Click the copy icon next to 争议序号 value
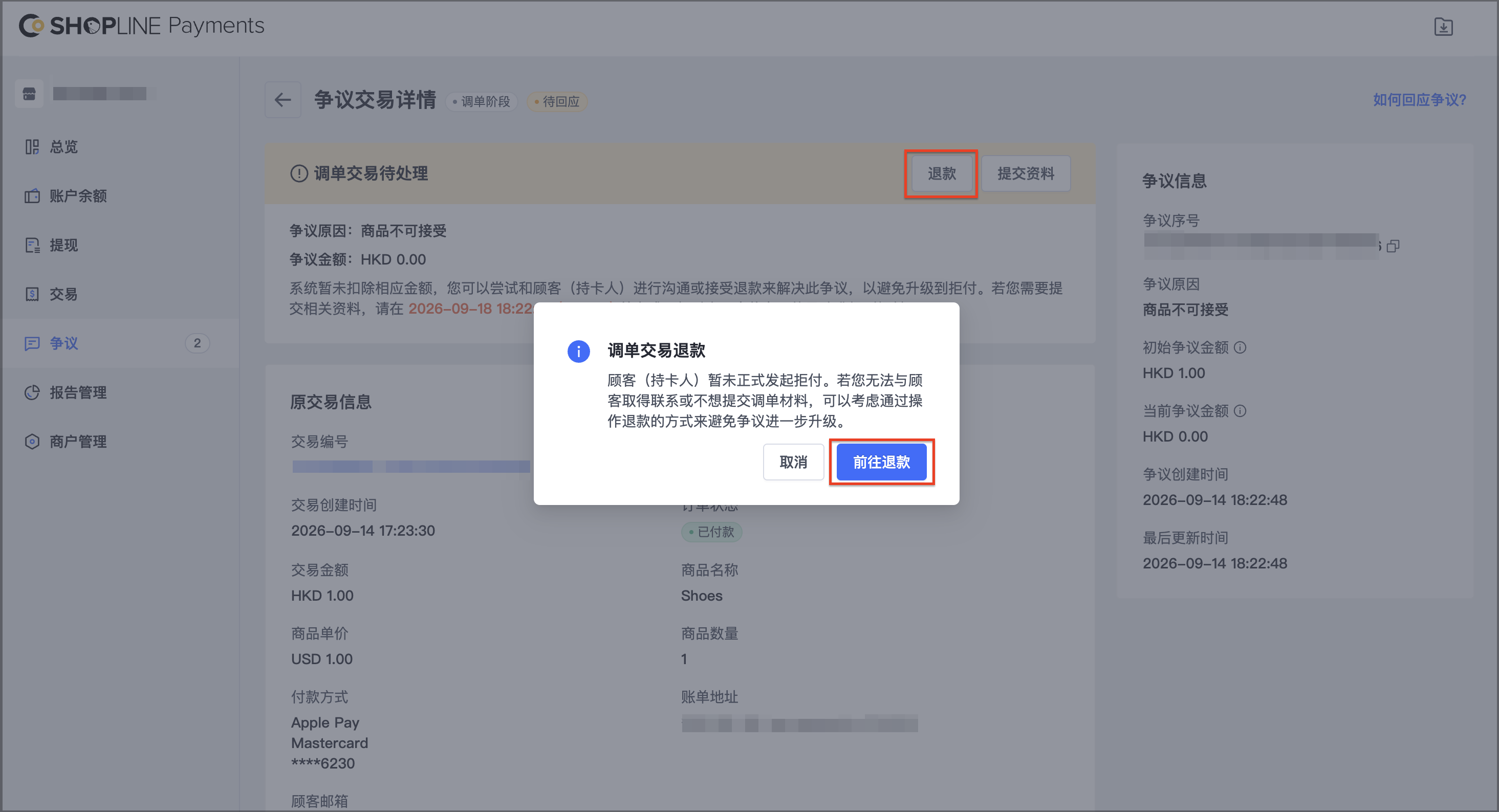The height and width of the screenshot is (812, 1499). pos(1393,246)
